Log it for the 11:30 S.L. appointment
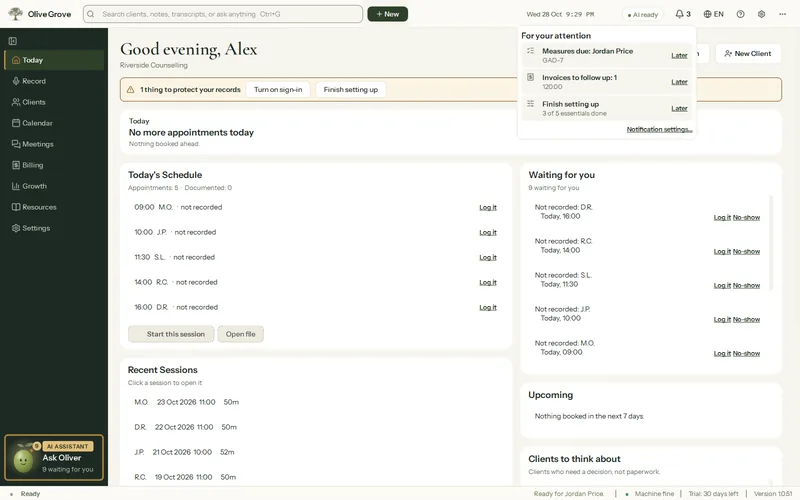This screenshot has width=800, height=500. point(488,258)
